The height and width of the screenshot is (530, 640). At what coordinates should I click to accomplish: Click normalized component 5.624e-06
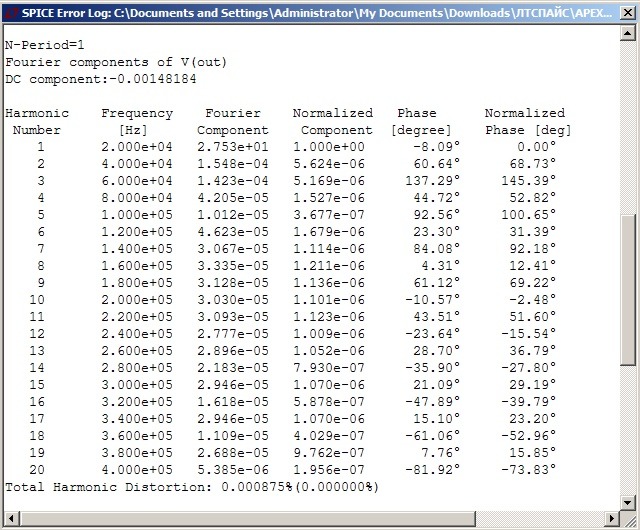pos(329,164)
